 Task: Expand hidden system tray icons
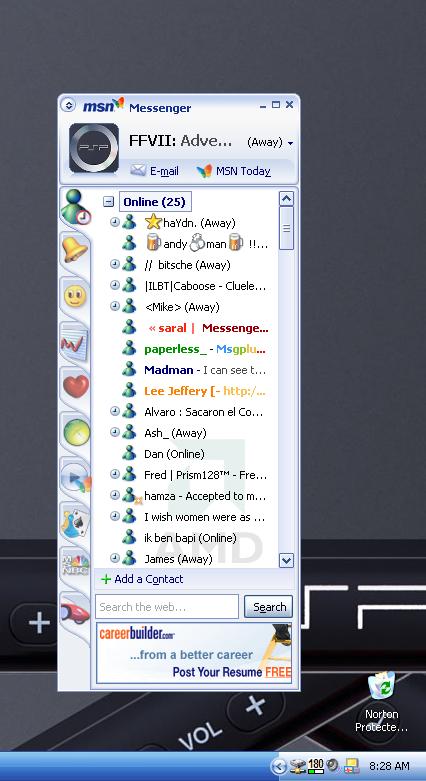click(280, 766)
